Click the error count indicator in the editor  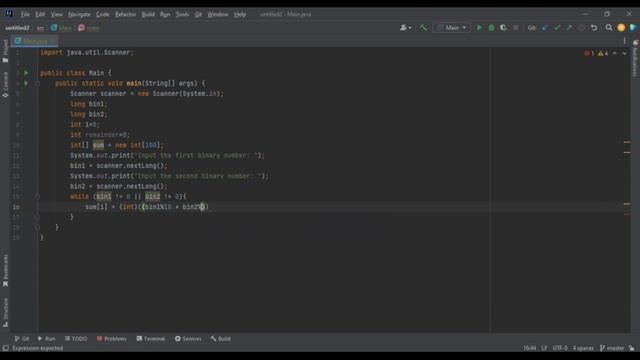point(589,53)
